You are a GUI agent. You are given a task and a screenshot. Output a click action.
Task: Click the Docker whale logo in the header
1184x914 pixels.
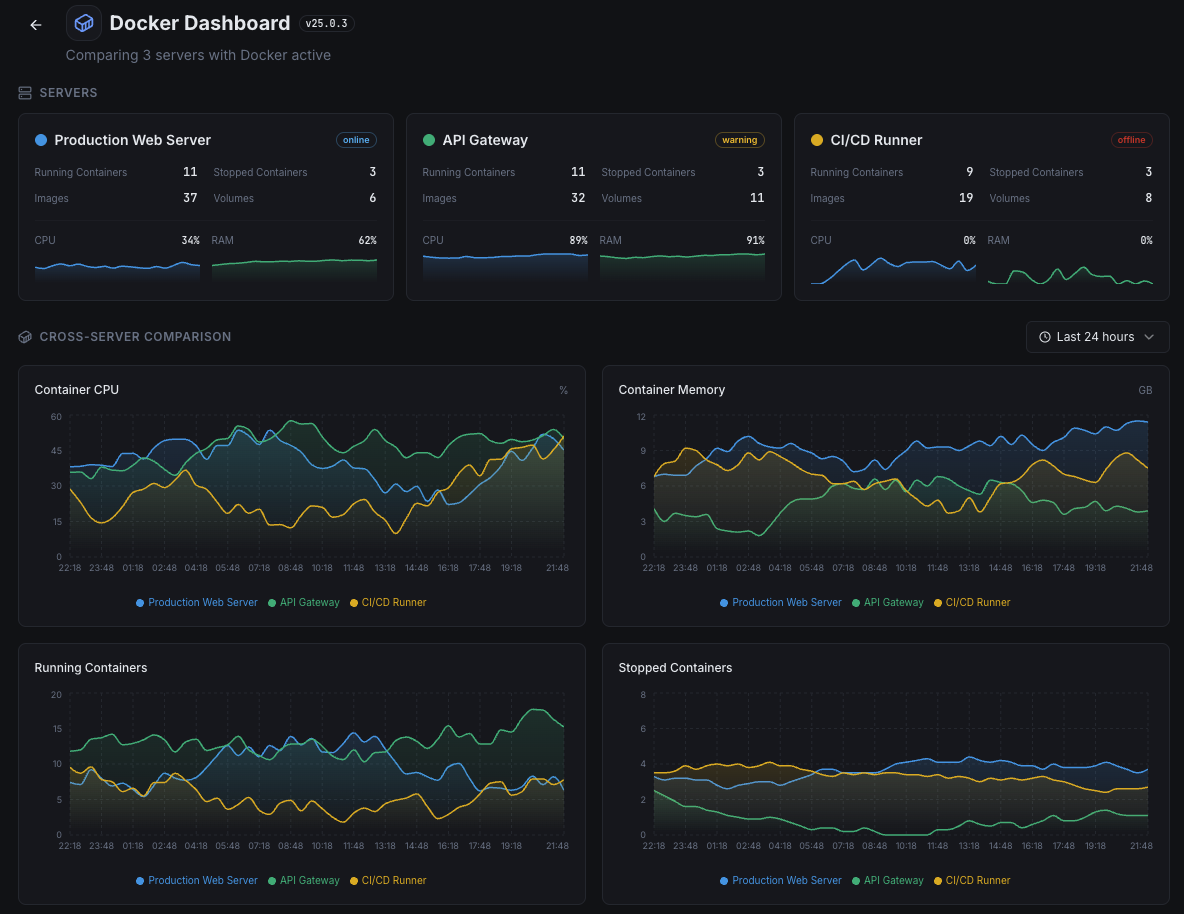tap(83, 22)
